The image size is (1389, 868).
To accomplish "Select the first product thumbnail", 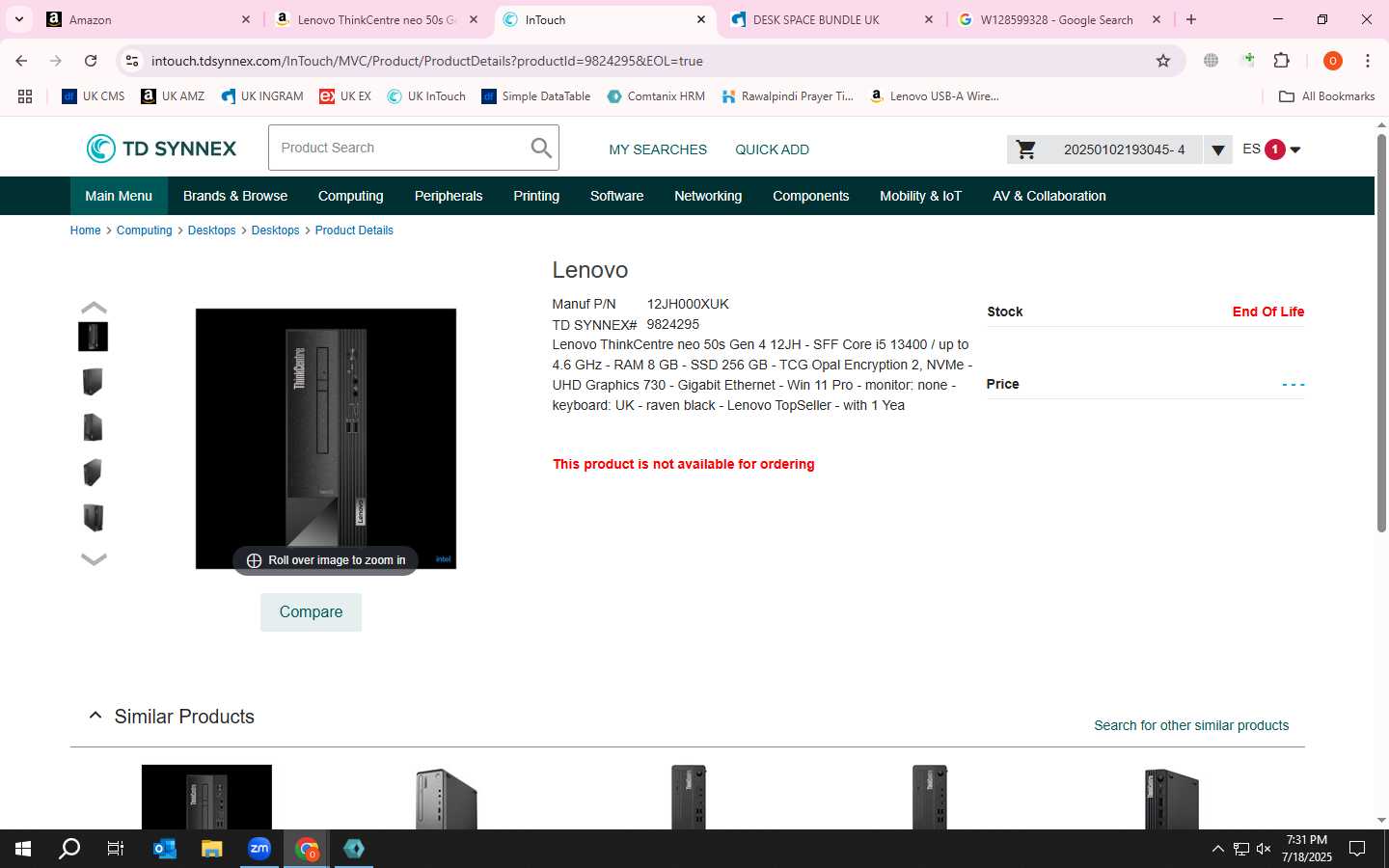I will (x=93, y=337).
